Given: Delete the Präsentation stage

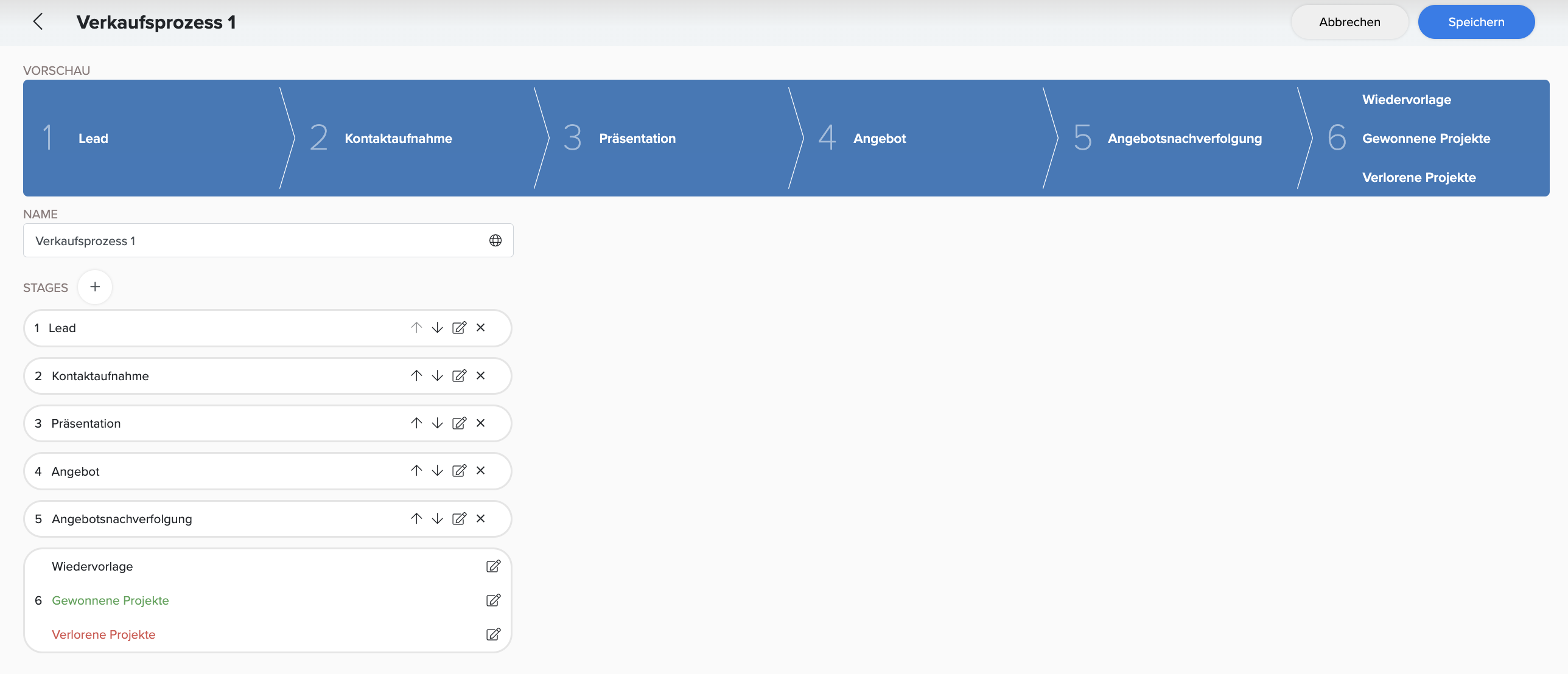Looking at the screenshot, I should point(481,423).
